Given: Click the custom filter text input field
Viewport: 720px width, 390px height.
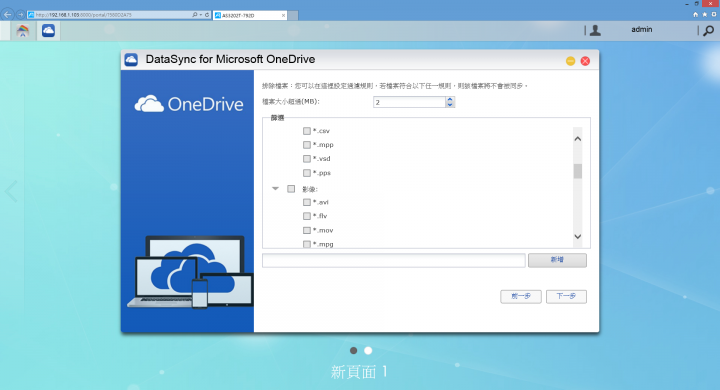Looking at the screenshot, I should pyautogui.click(x=394, y=260).
